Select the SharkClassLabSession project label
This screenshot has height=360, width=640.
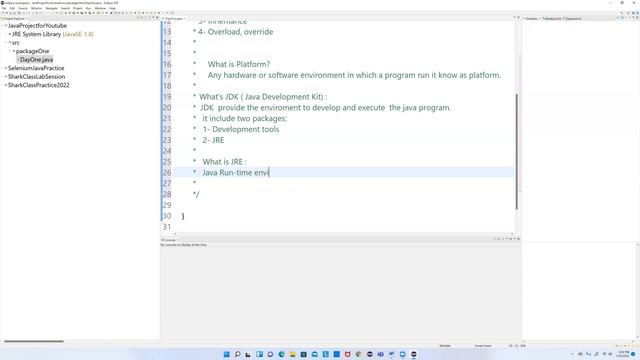click(x=36, y=77)
